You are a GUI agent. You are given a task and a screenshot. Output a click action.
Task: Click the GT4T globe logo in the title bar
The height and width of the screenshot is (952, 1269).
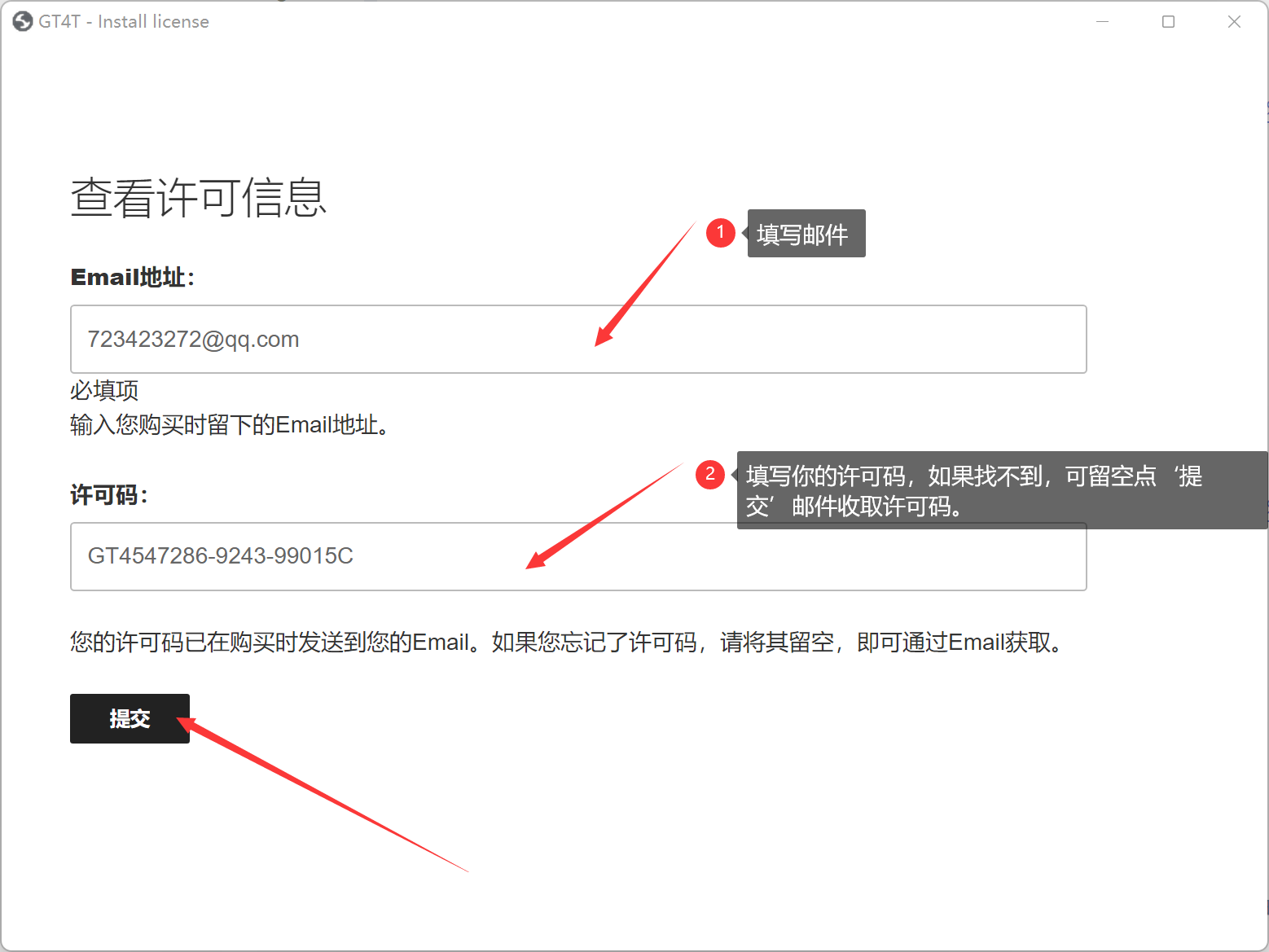tap(22, 21)
